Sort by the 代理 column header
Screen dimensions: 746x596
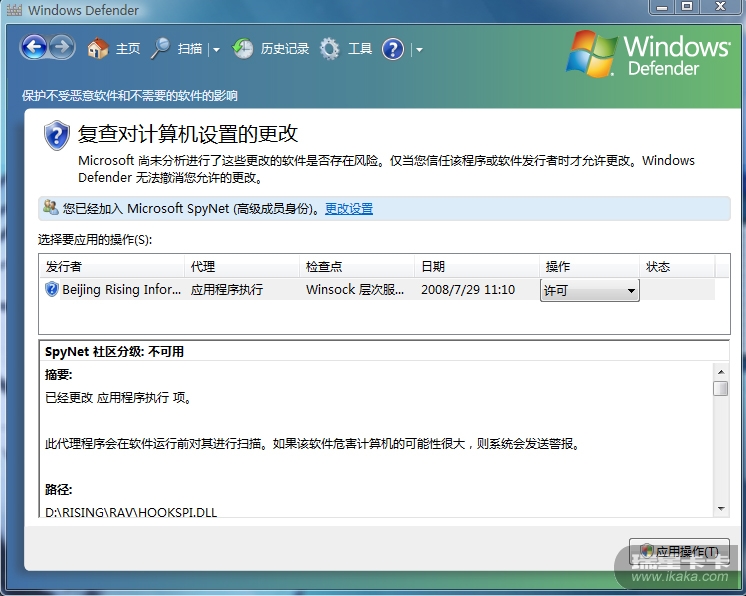(242, 266)
